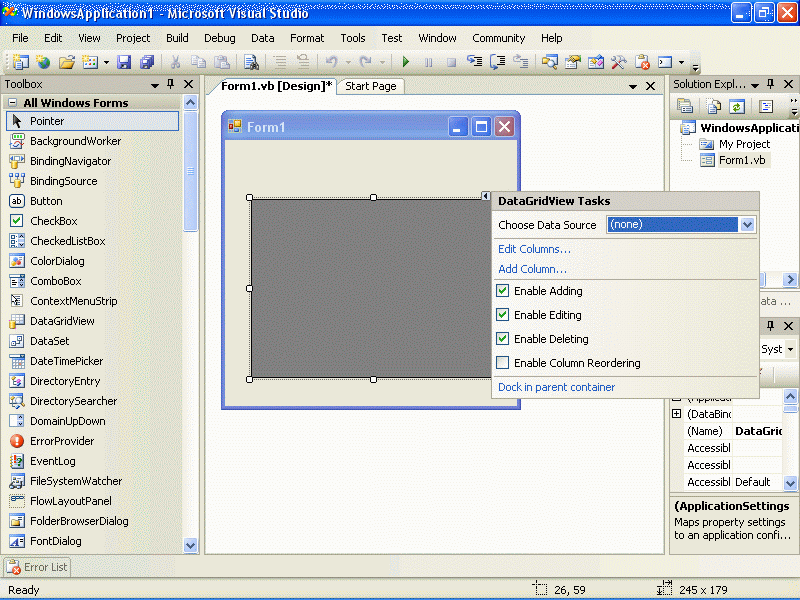Click View Code icon in Solution Explorer
The height and width of the screenshot is (600, 800).
(766, 106)
